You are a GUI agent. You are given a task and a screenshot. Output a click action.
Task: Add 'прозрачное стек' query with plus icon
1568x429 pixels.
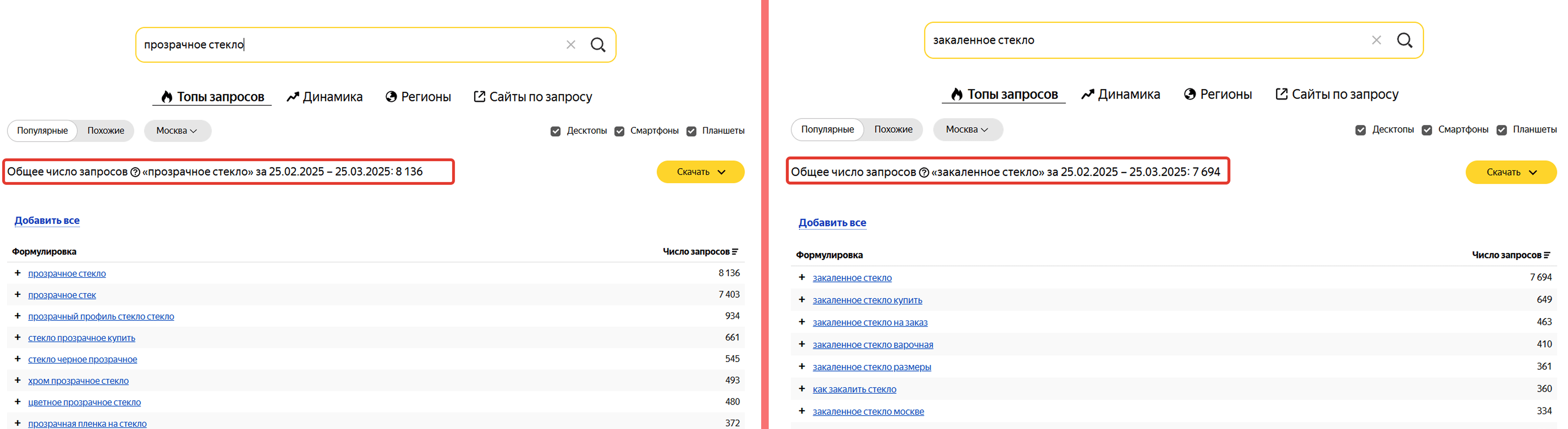18,295
